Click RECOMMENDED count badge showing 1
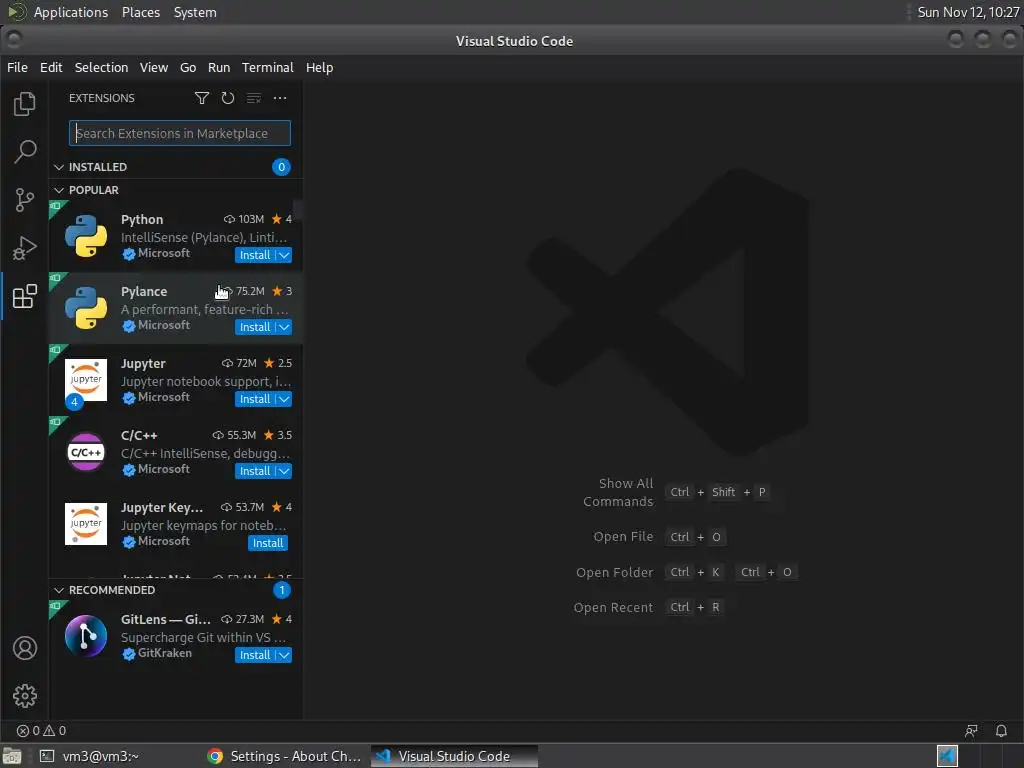Viewport: 1024px width, 768px height. pos(281,590)
